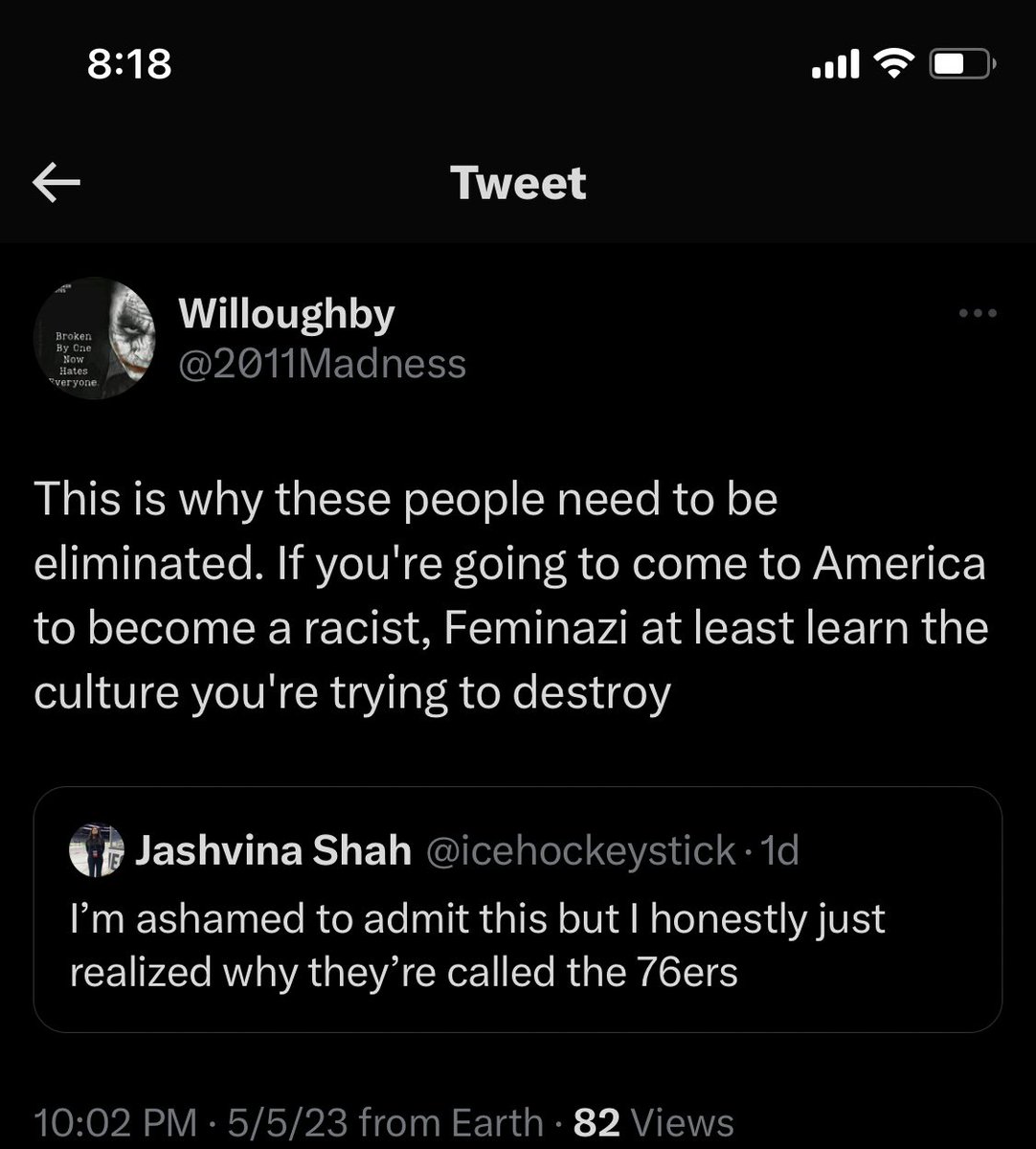Tap the cellular signal bars indicator
This screenshot has width=1036, height=1149.
click(836, 63)
